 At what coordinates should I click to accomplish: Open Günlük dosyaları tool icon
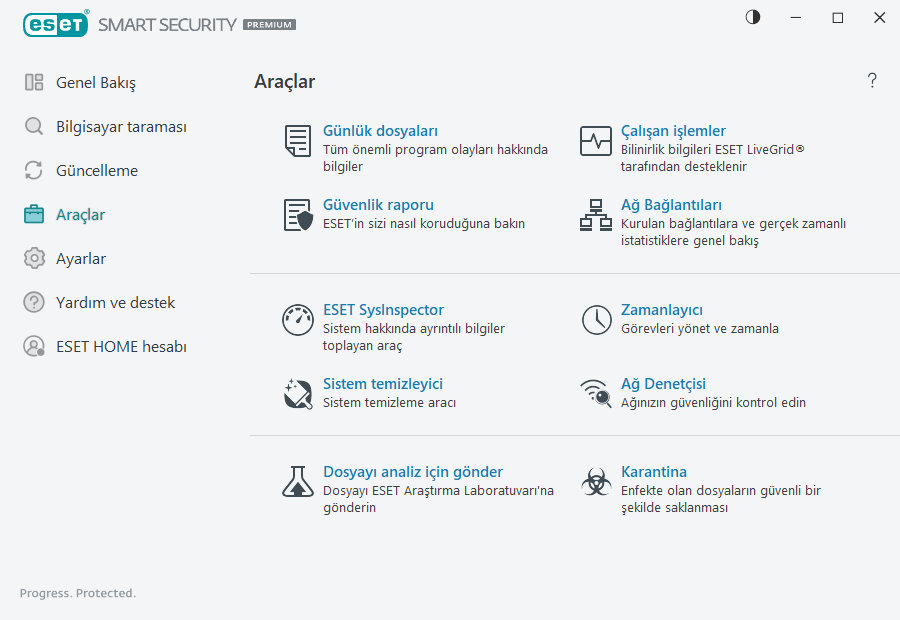point(297,141)
